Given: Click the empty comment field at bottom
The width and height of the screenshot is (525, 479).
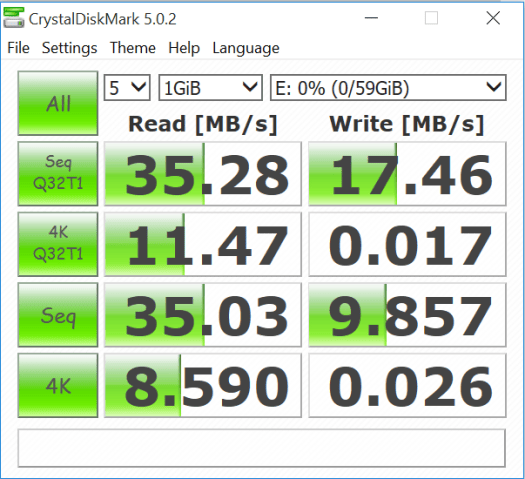Looking at the screenshot, I should click(261, 448).
